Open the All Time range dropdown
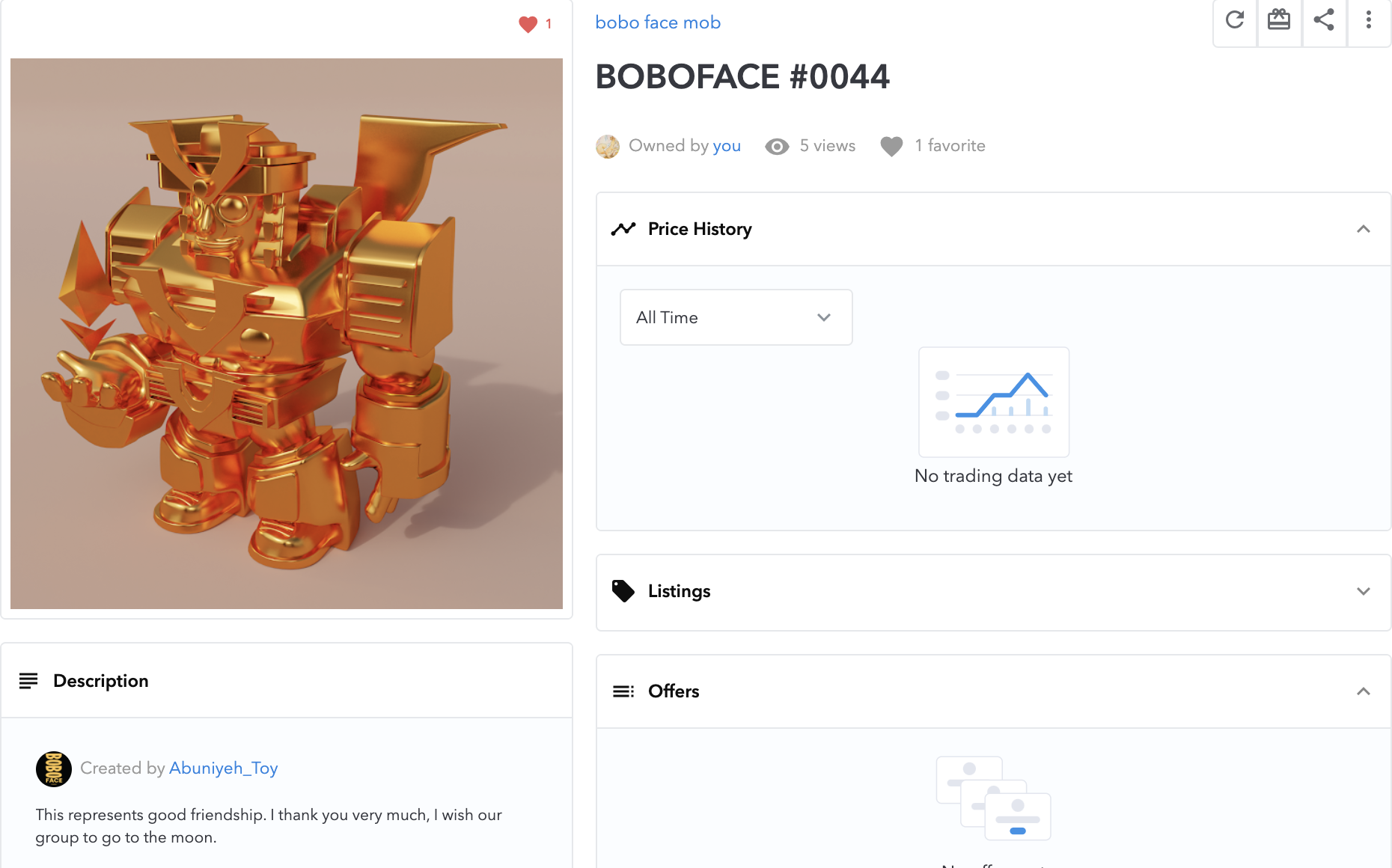Viewport: 1392px width, 868px height. click(x=736, y=317)
